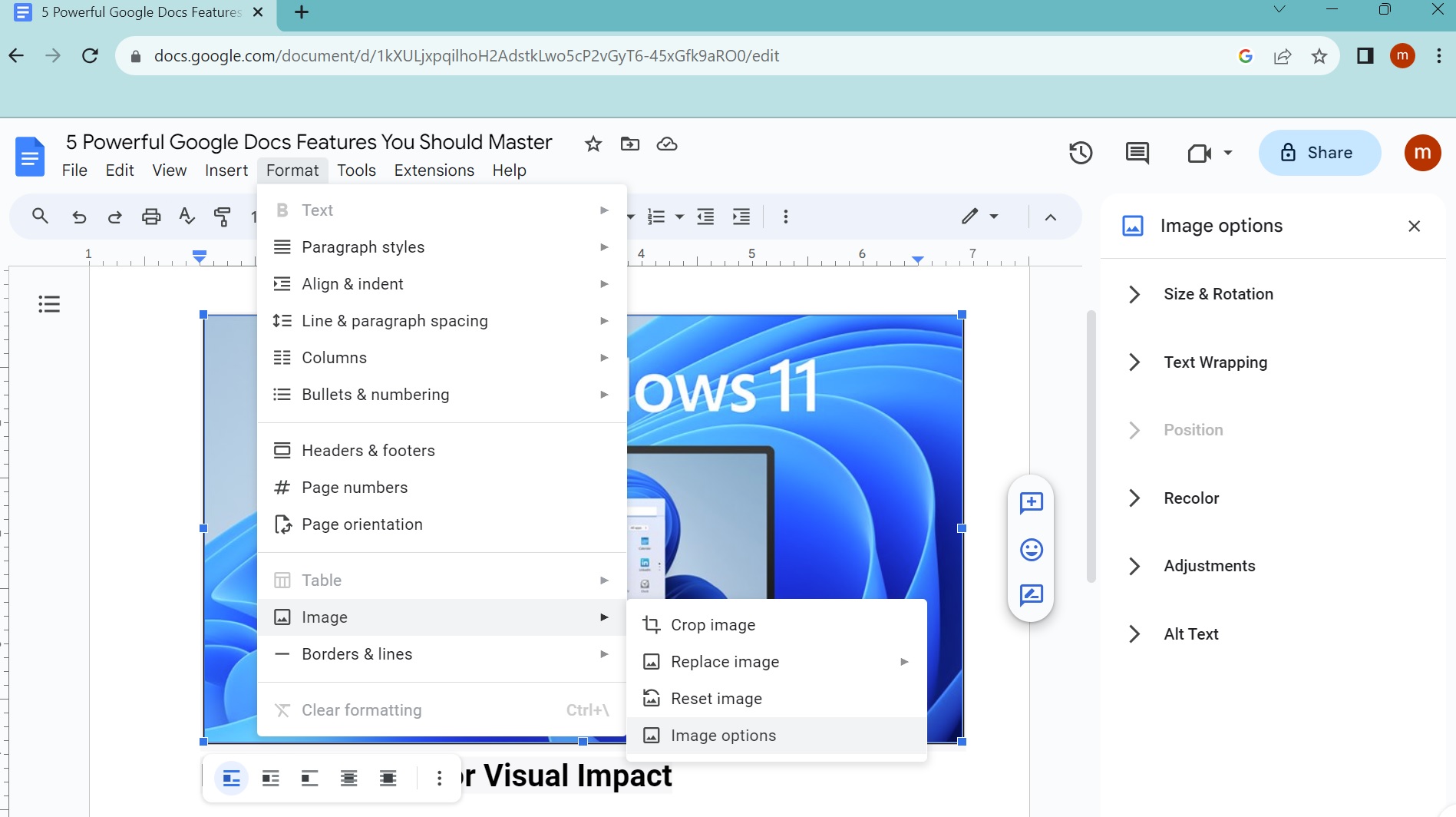Viewport: 1456px width, 817px height.
Task: Choose Image options menu entry
Action: [777, 736]
